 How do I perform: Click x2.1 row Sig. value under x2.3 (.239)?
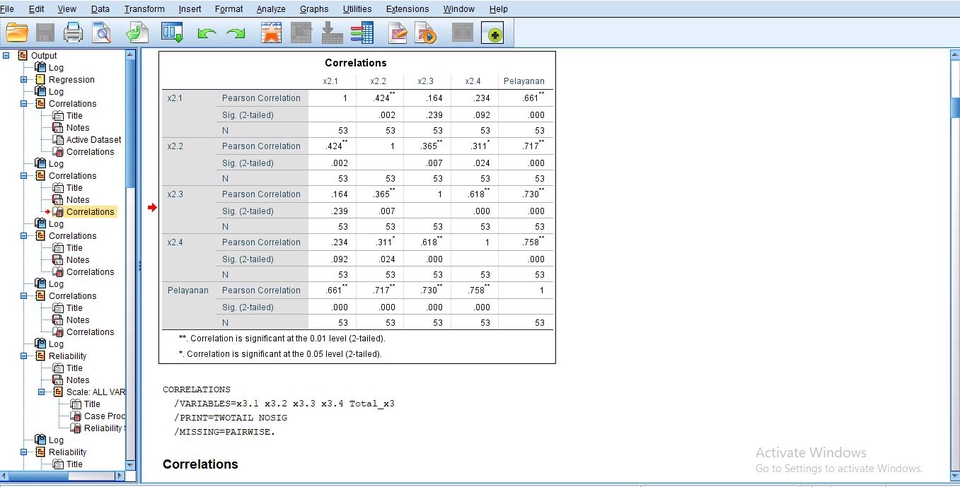[433, 115]
